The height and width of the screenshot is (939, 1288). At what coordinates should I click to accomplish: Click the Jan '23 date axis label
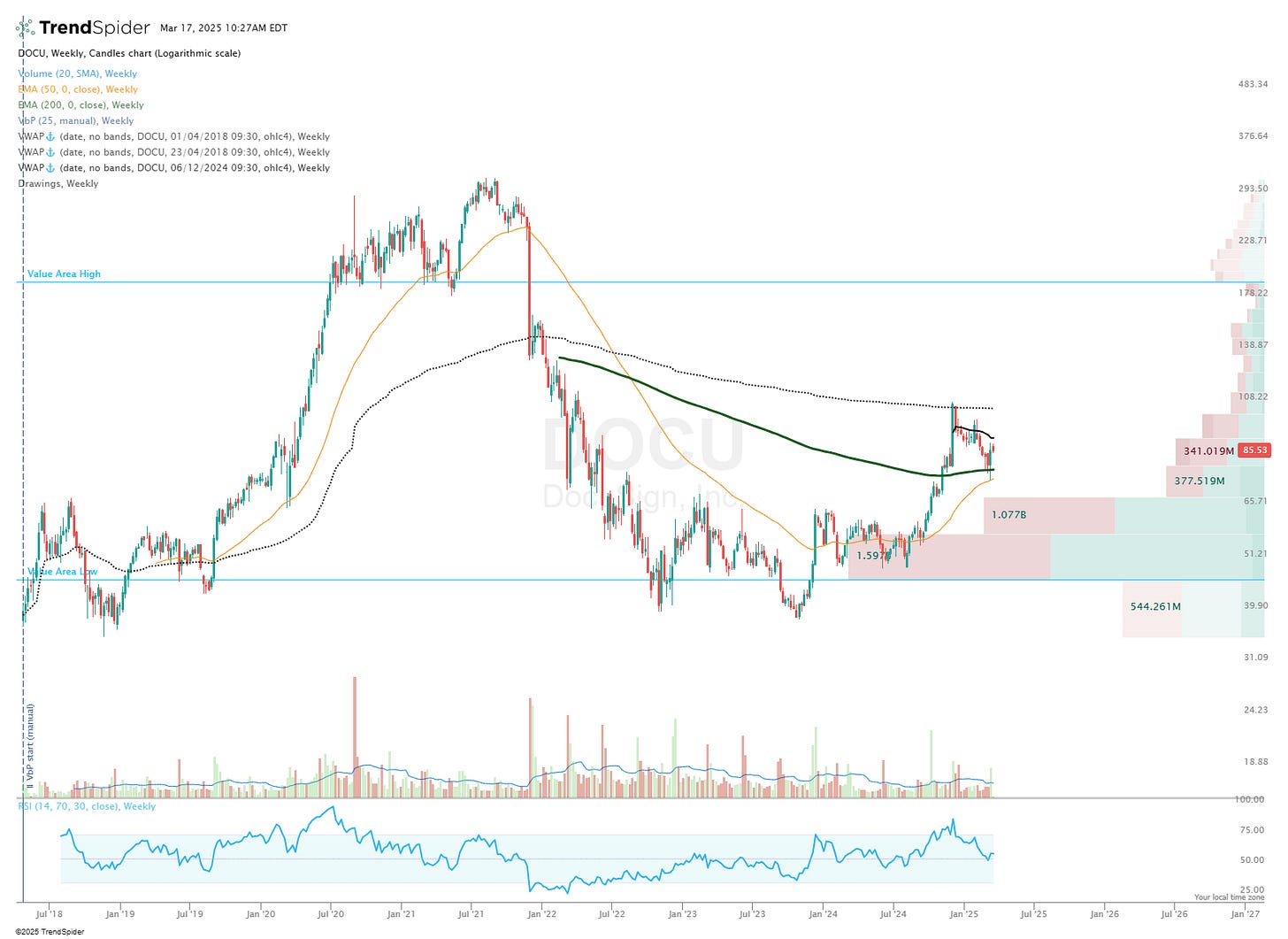(x=682, y=914)
